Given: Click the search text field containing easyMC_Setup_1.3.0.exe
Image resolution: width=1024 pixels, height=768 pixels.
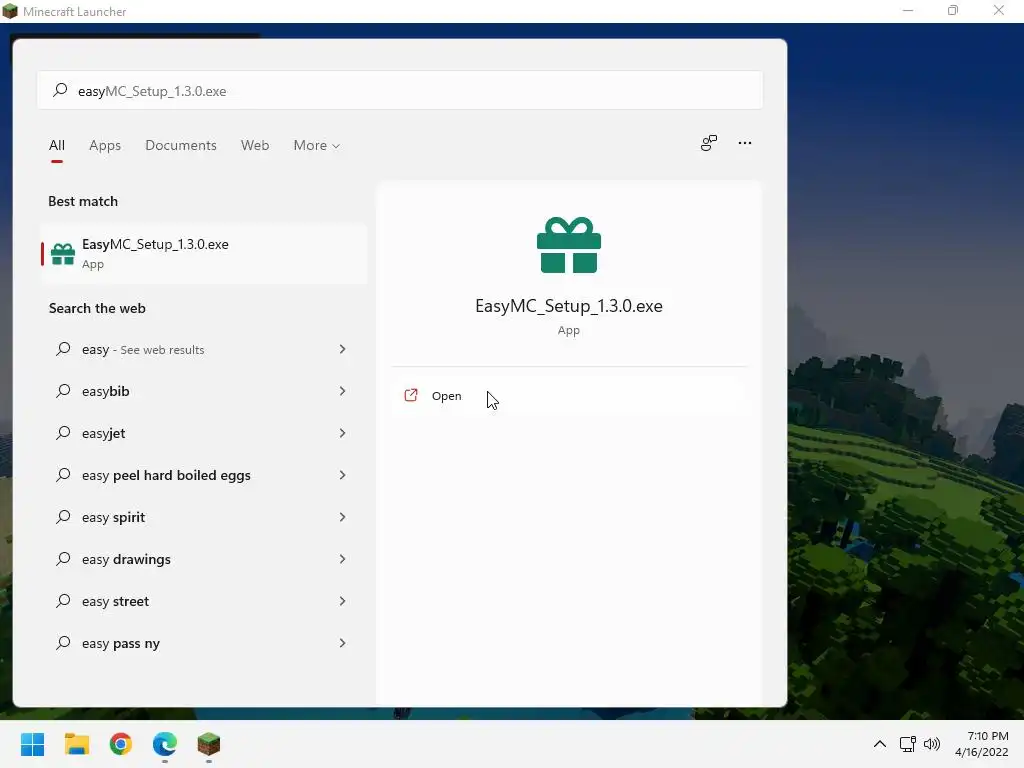Looking at the screenshot, I should coord(400,91).
